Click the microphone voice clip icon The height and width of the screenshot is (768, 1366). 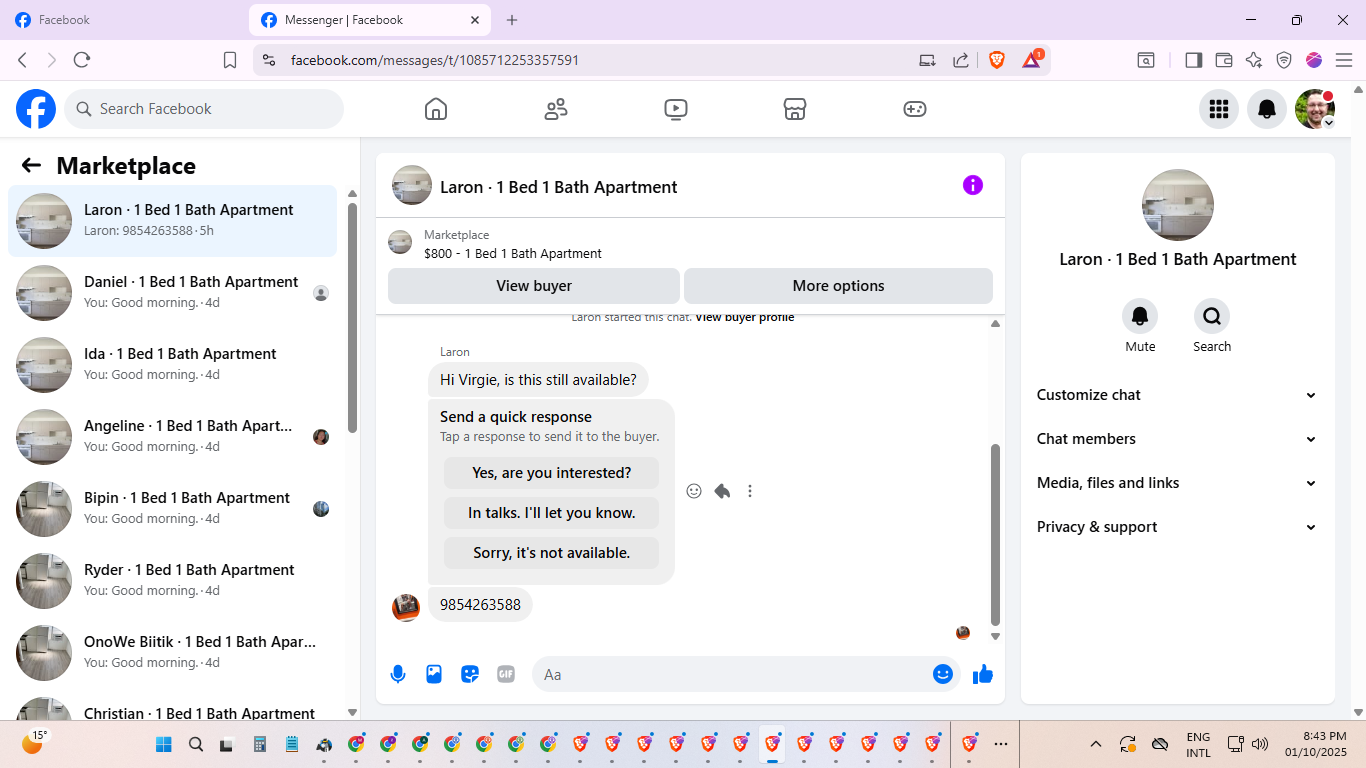[398, 674]
